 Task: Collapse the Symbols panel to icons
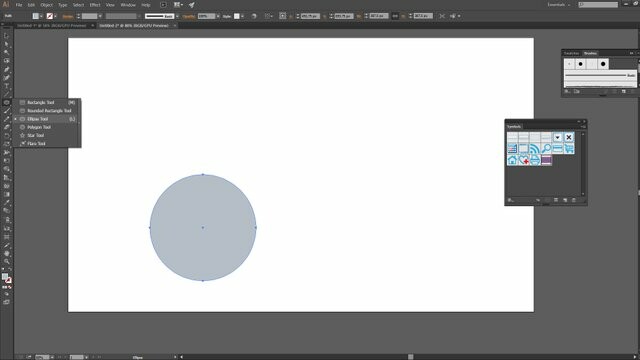[579, 121]
